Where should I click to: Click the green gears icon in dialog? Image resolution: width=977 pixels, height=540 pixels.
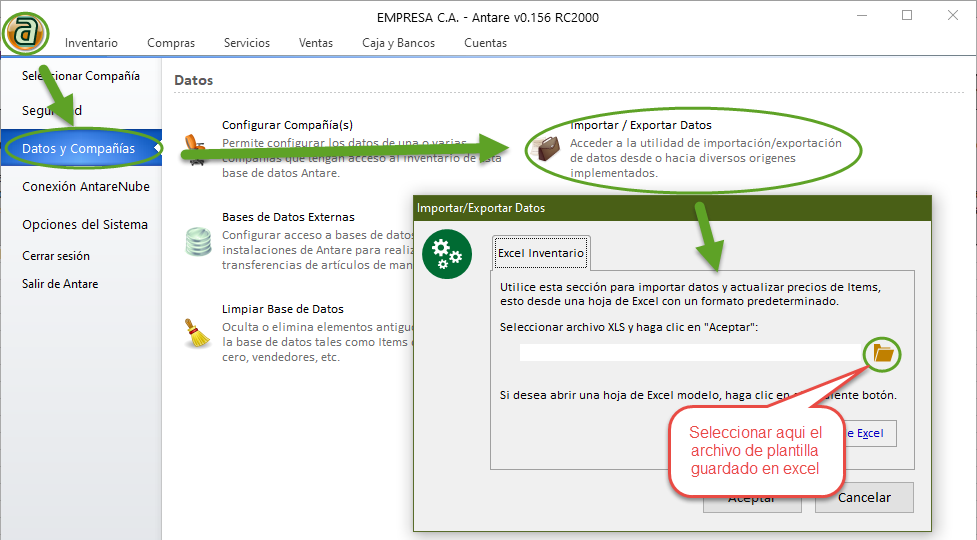[446, 254]
